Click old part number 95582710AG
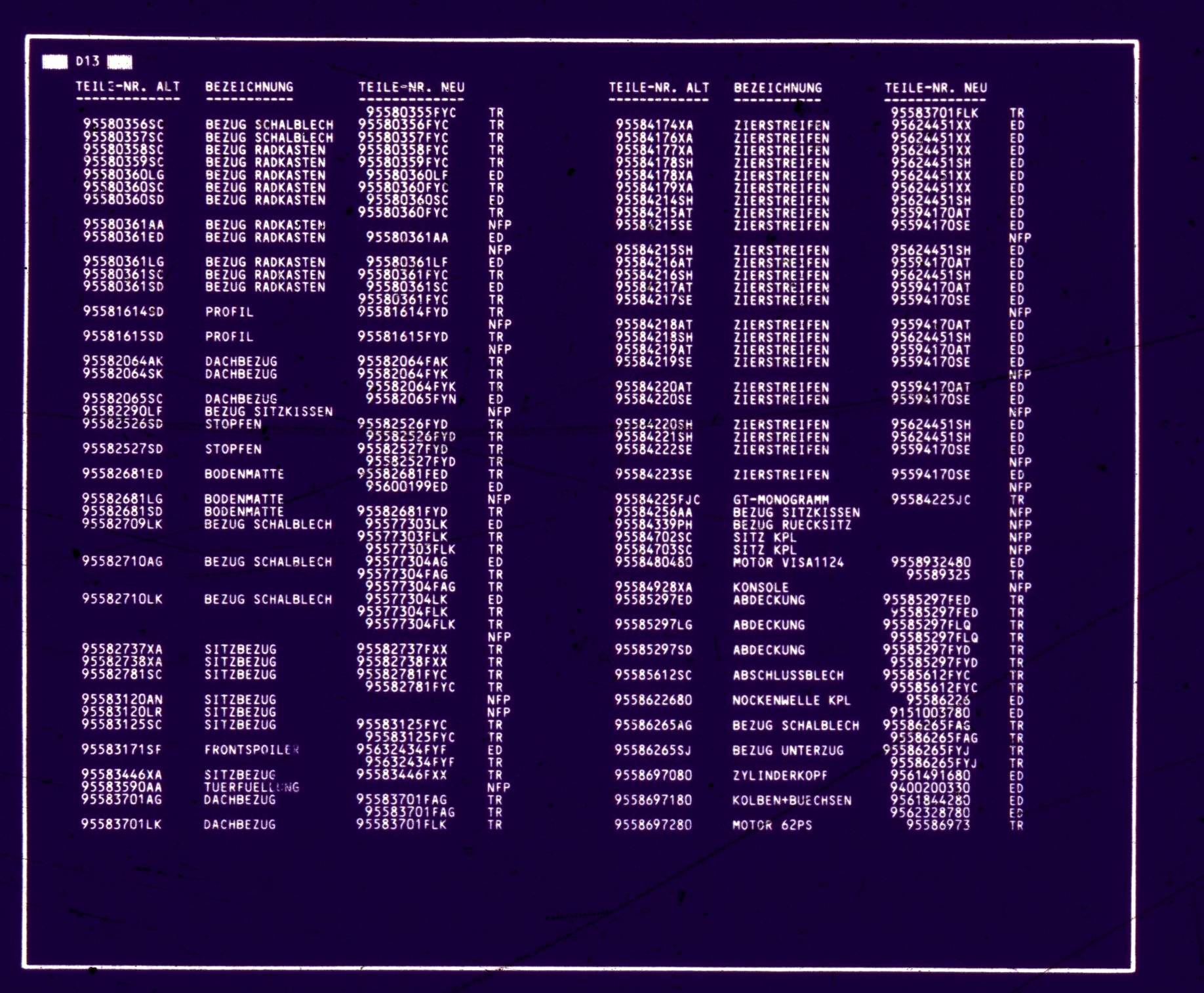1204x993 pixels. point(123,561)
